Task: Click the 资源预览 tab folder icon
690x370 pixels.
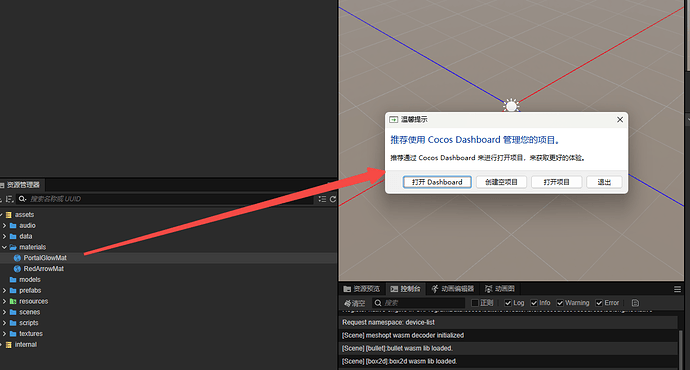Action: [x=347, y=289]
